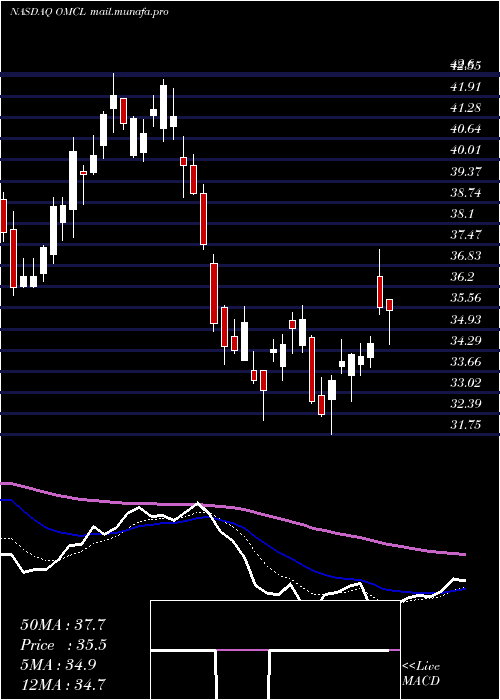Click the 41.28 price axis label
The image size is (500, 700).
[466, 108]
